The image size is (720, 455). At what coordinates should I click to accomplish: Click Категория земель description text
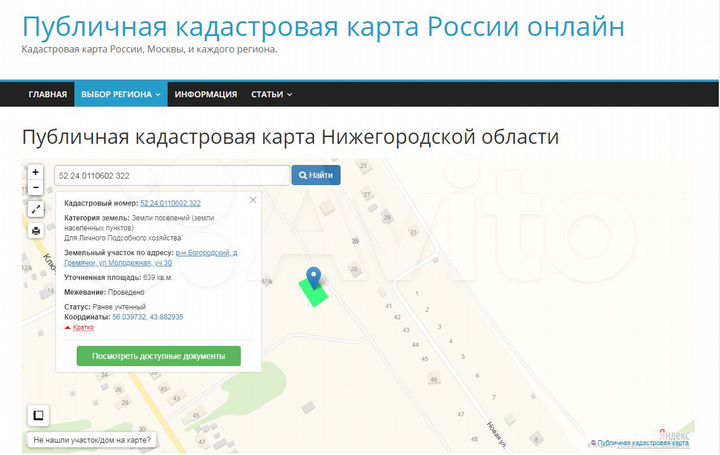point(139,223)
